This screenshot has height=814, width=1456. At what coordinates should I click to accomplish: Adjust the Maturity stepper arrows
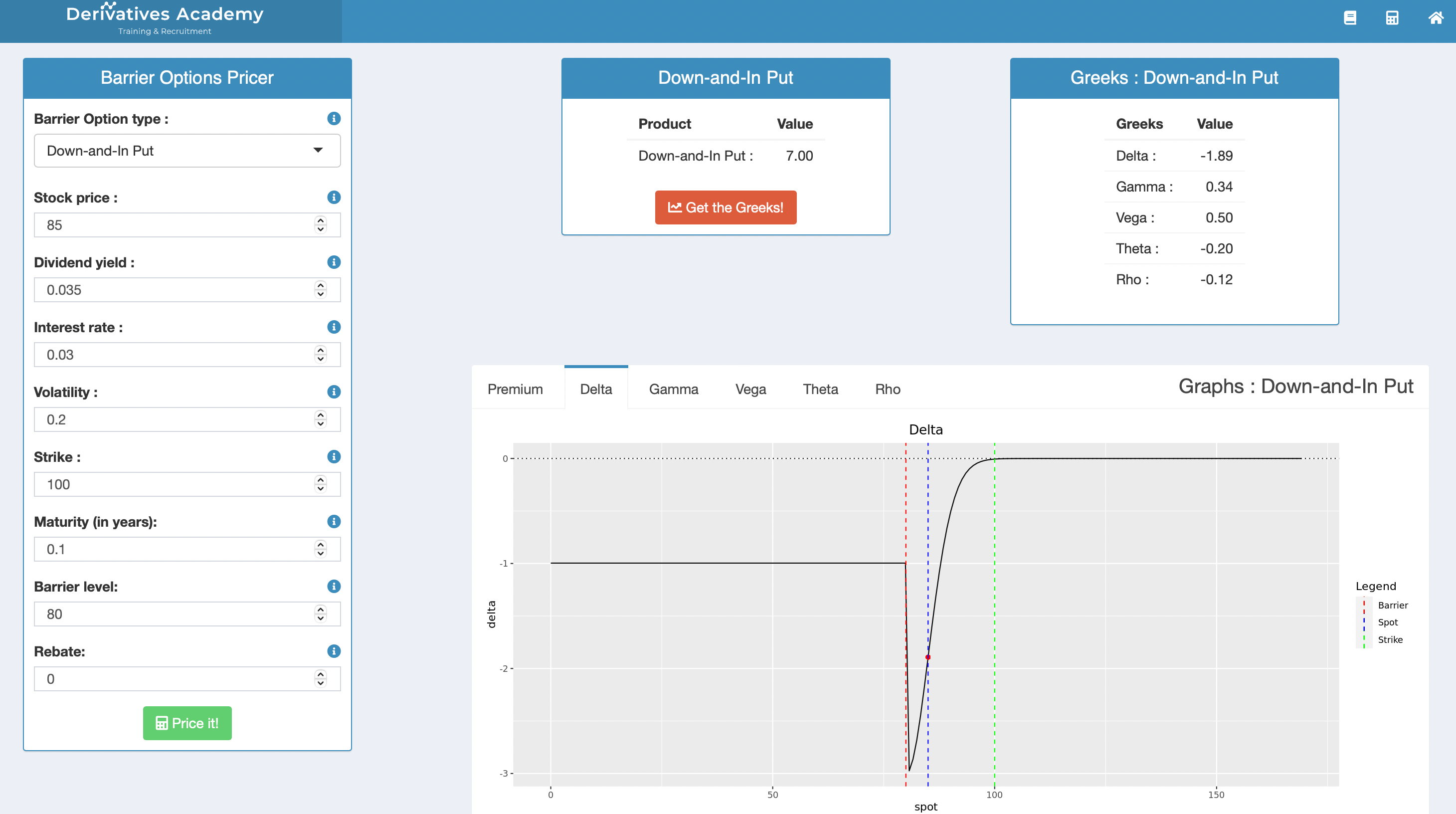click(321, 549)
